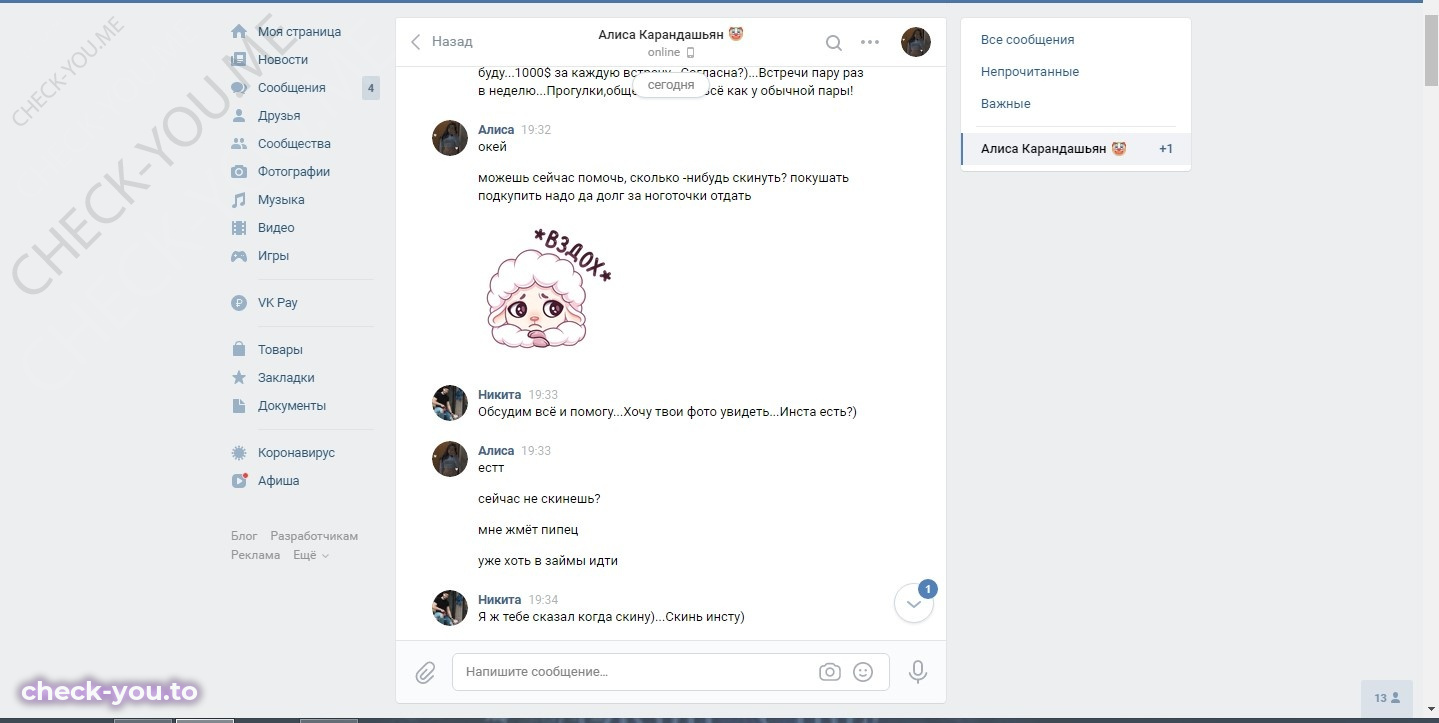
Task: Open the Реклама footer link
Action: coord(256,555)
